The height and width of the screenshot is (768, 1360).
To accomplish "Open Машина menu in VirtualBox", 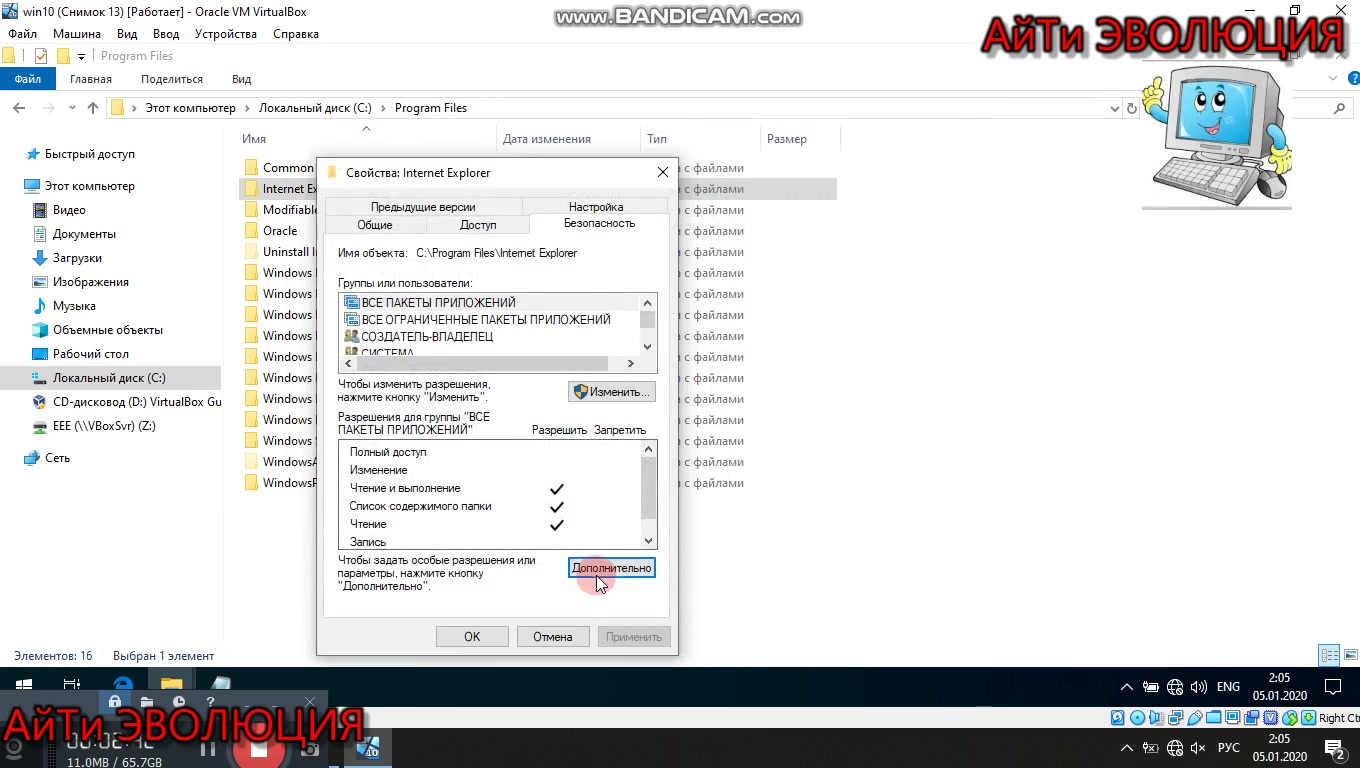I will [77, 34].
